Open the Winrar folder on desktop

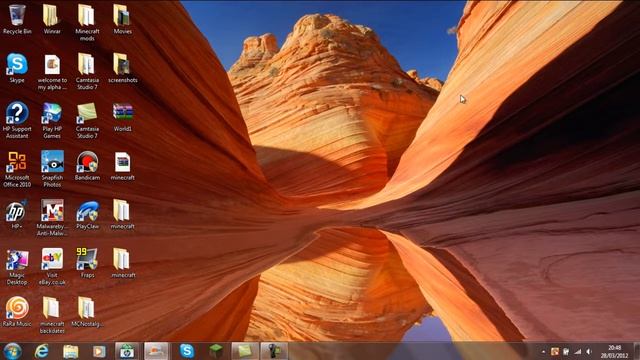tap(51, 19)
